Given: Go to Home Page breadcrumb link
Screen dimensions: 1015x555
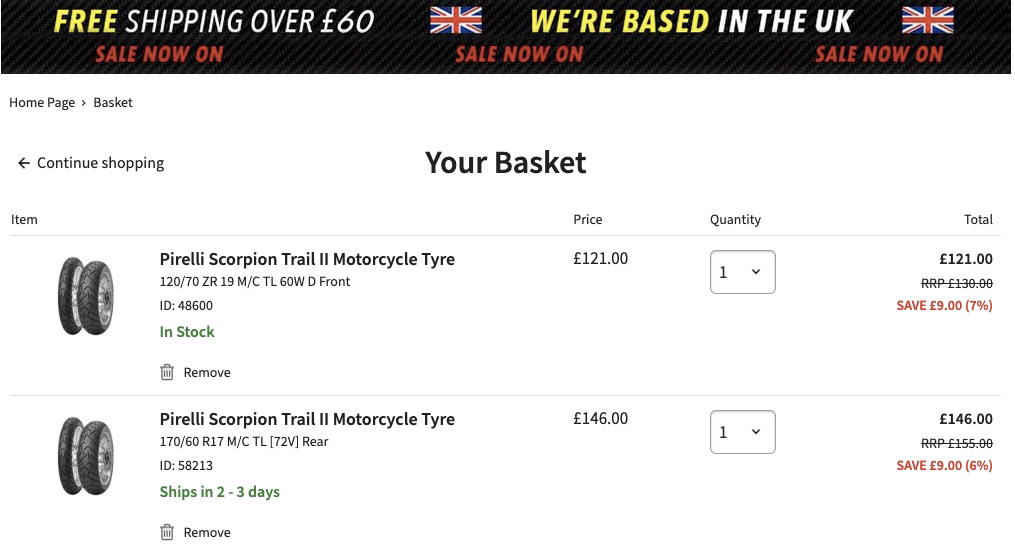Looking at the screenshot, I should pos(42,102).
